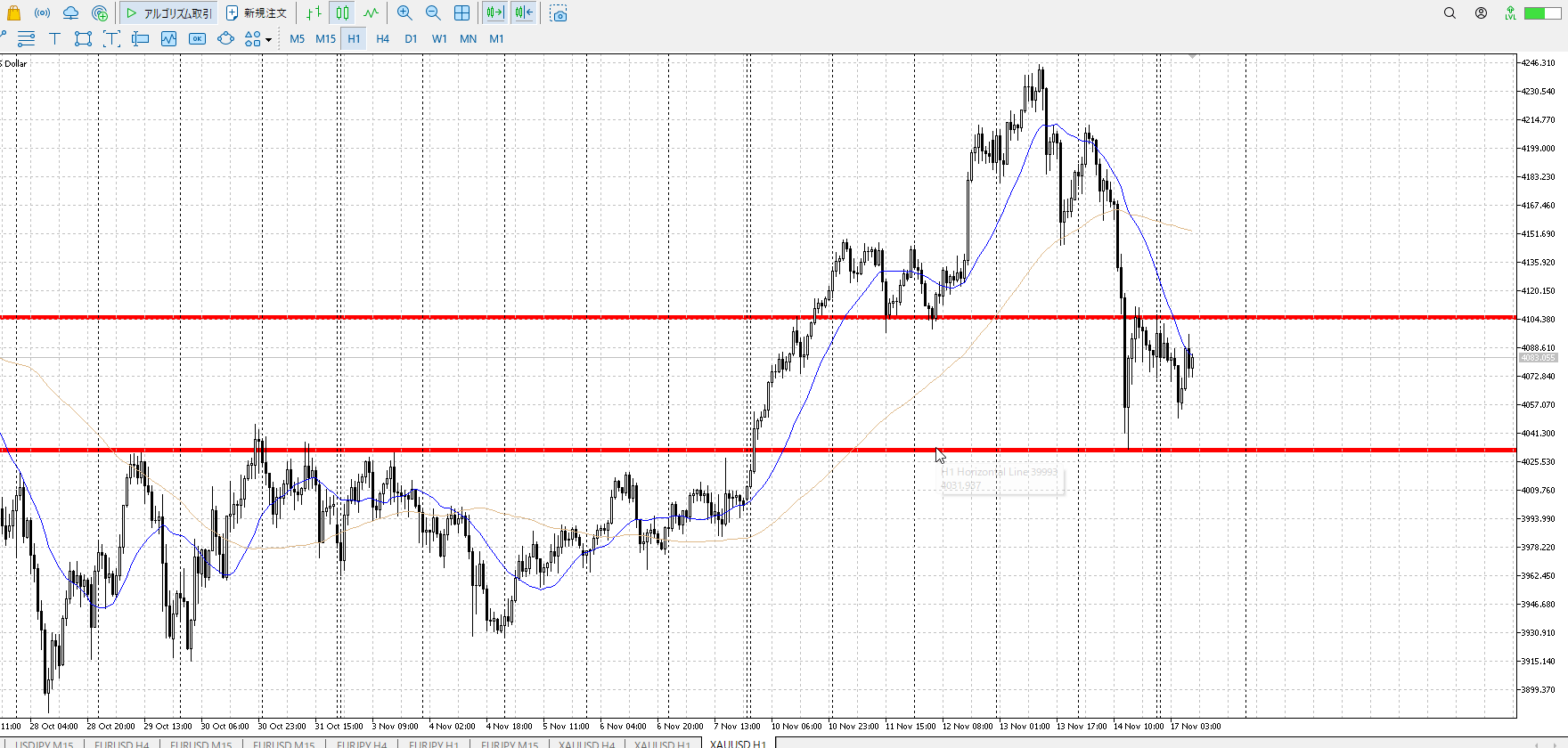
Task: Click the zoom in magnifier icon
Action: 404,13
